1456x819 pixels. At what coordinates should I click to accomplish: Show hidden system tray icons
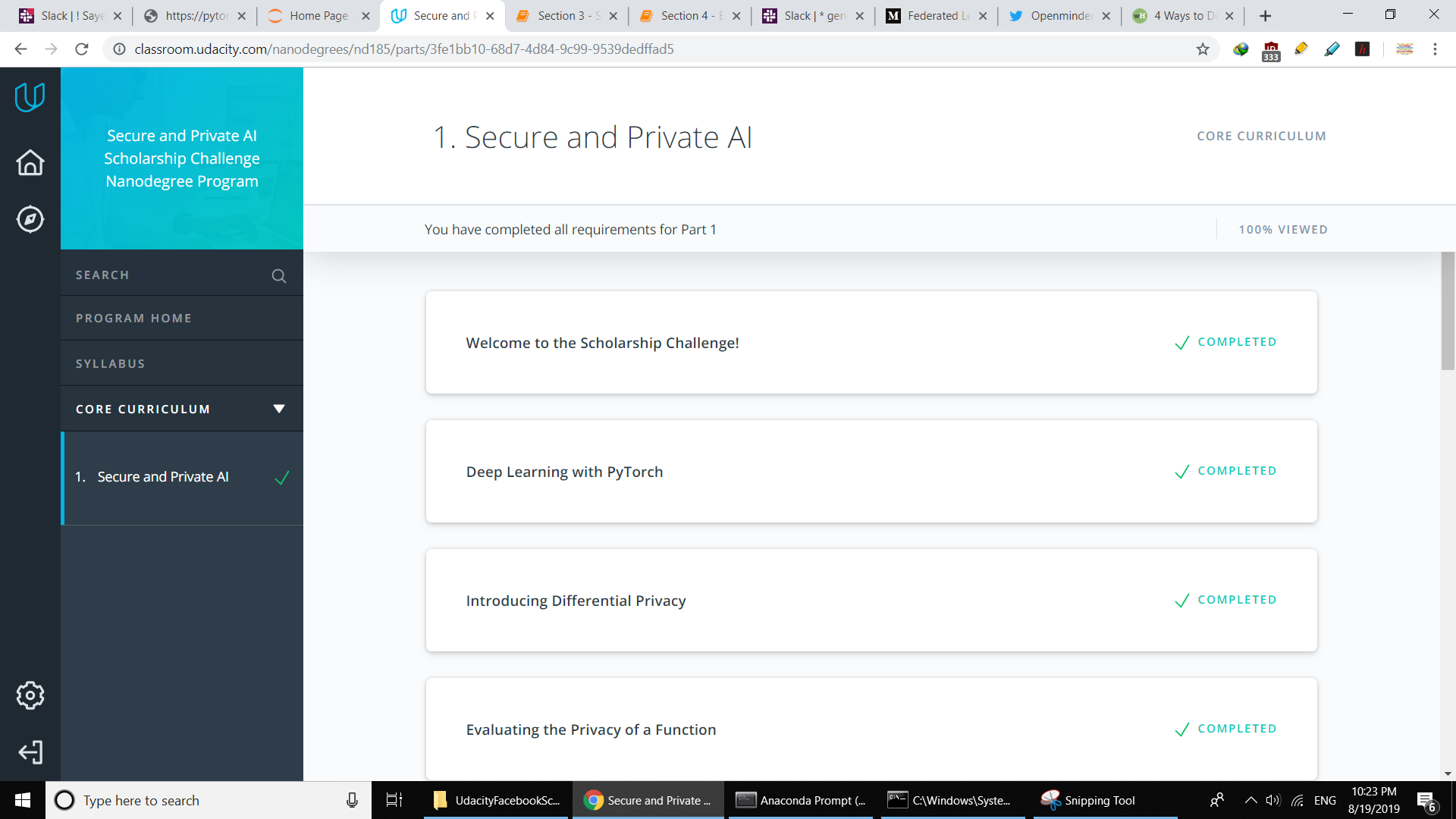[1250, 800]
